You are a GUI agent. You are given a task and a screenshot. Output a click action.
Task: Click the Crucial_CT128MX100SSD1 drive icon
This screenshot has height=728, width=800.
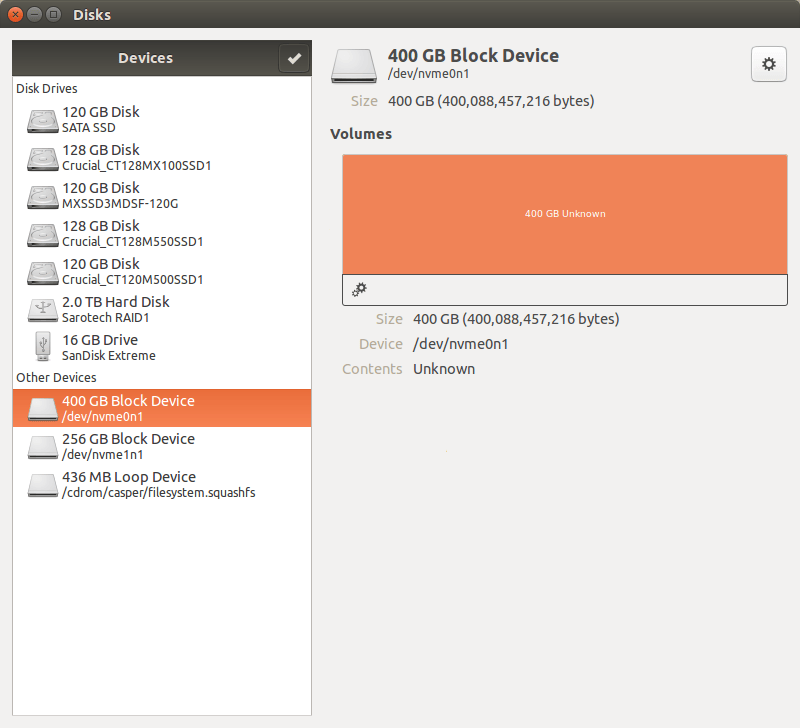click(43, 158)
